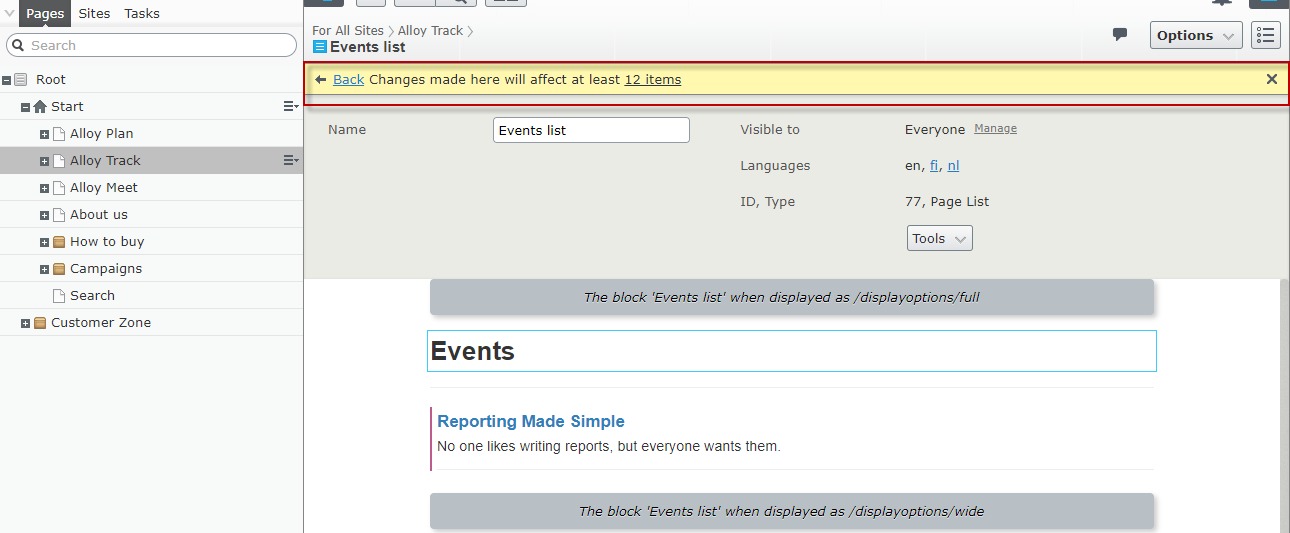1290x533 pixels.
Task: Click the back arrow icon in notification bar
Action: tap(321, 80)
